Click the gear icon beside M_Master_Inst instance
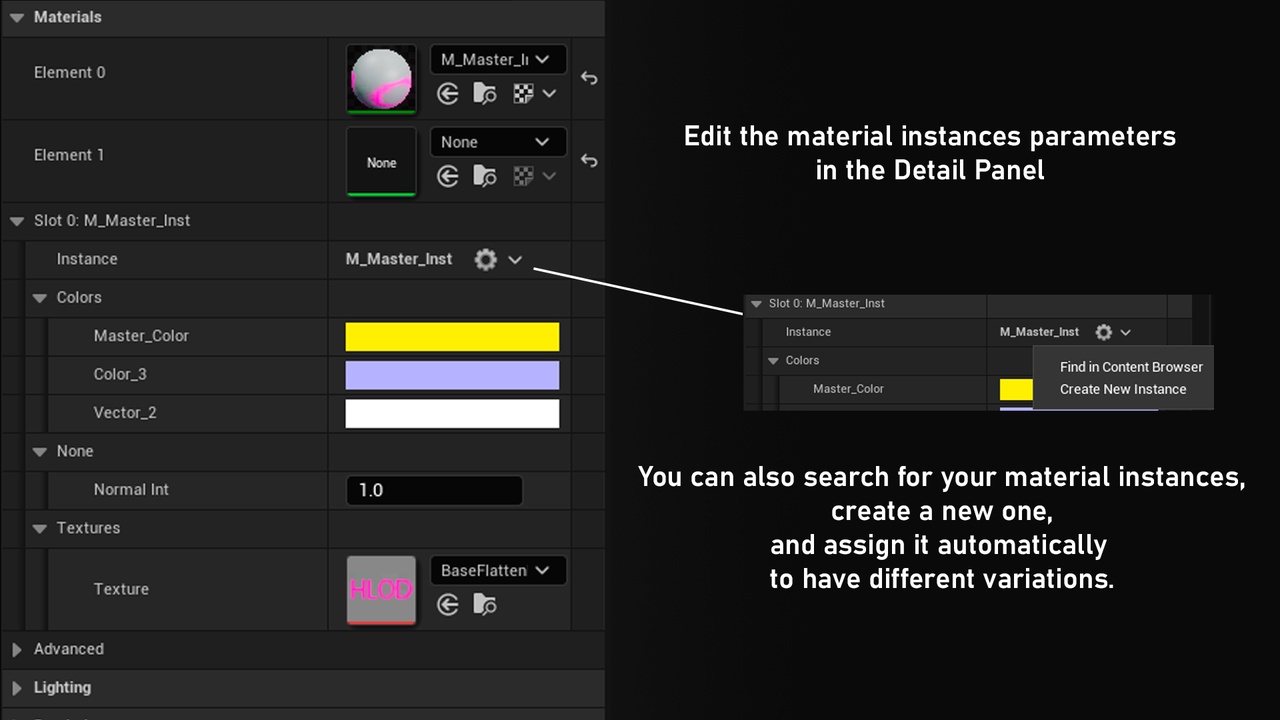This screenshot has width=1280, height=720. coord(486,260)
